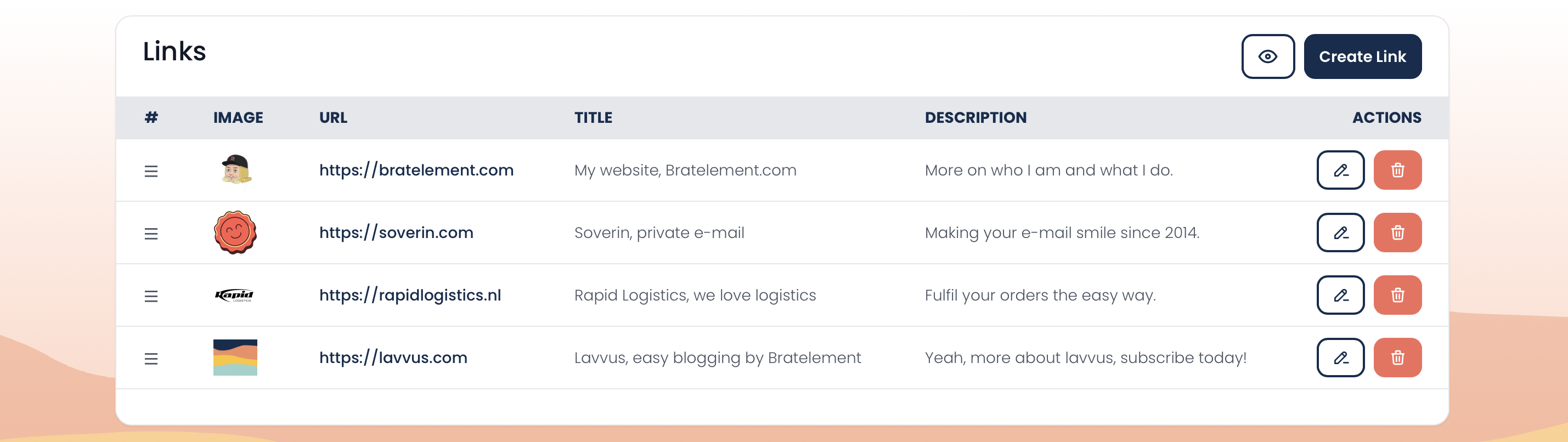Viewport: 1568px width, 442px height.
Task: Select the URL column header
Action: point(332,117)
